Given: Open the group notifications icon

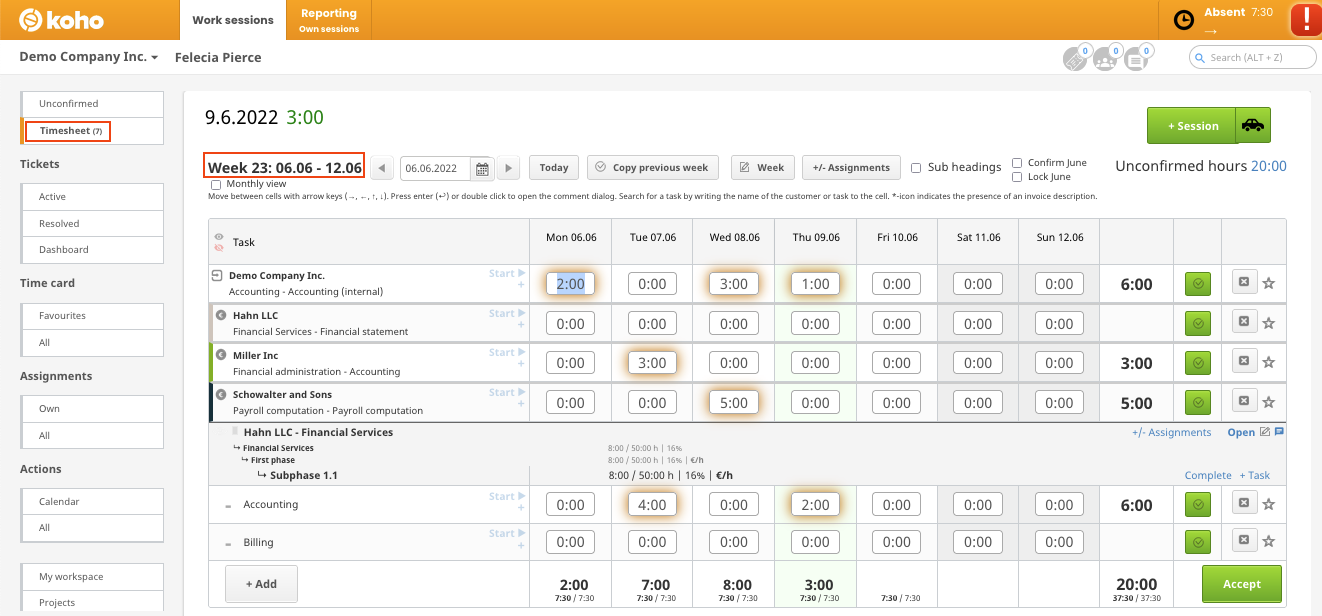Looking at the screenshot, I should tap(1105, 58).
